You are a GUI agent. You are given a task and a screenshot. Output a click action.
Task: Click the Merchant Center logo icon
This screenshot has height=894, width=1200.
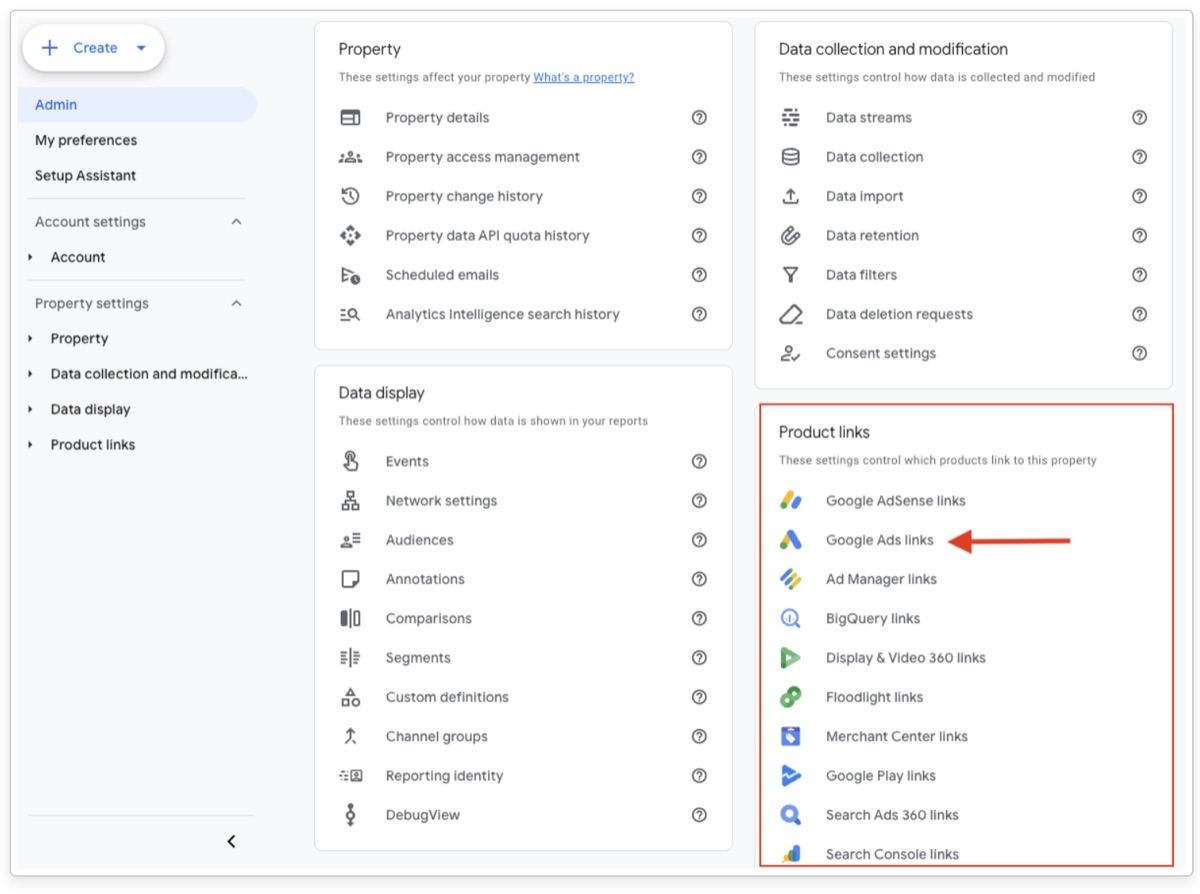point(791,737)
